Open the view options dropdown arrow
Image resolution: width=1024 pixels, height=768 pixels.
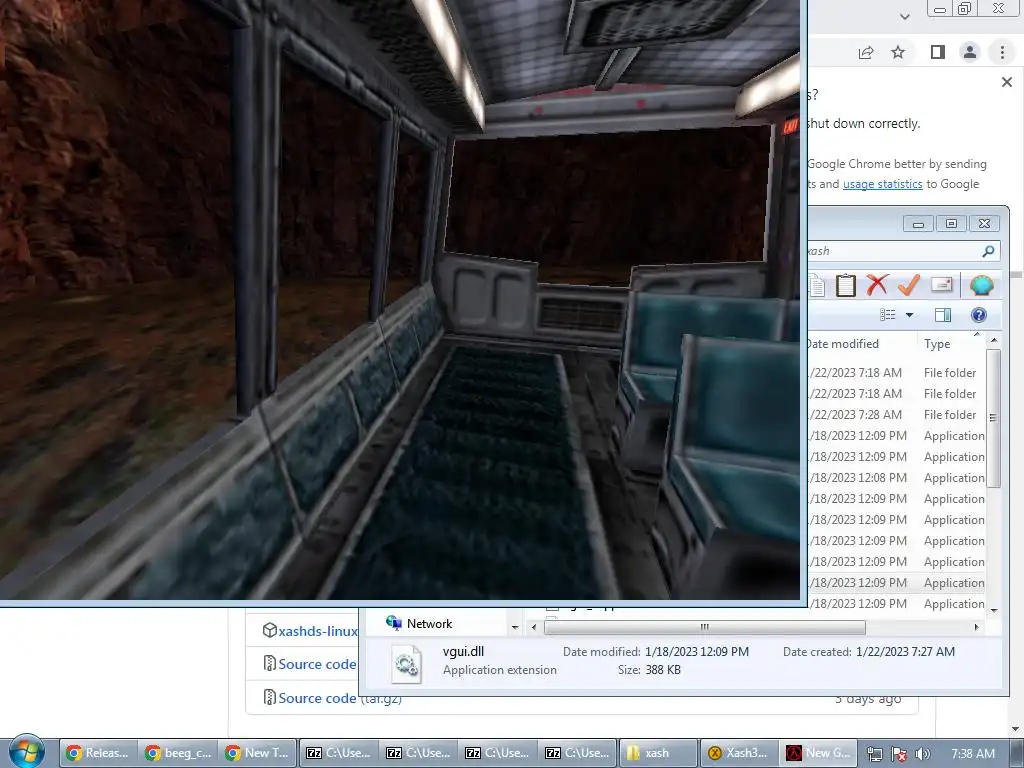coord(909,315)
